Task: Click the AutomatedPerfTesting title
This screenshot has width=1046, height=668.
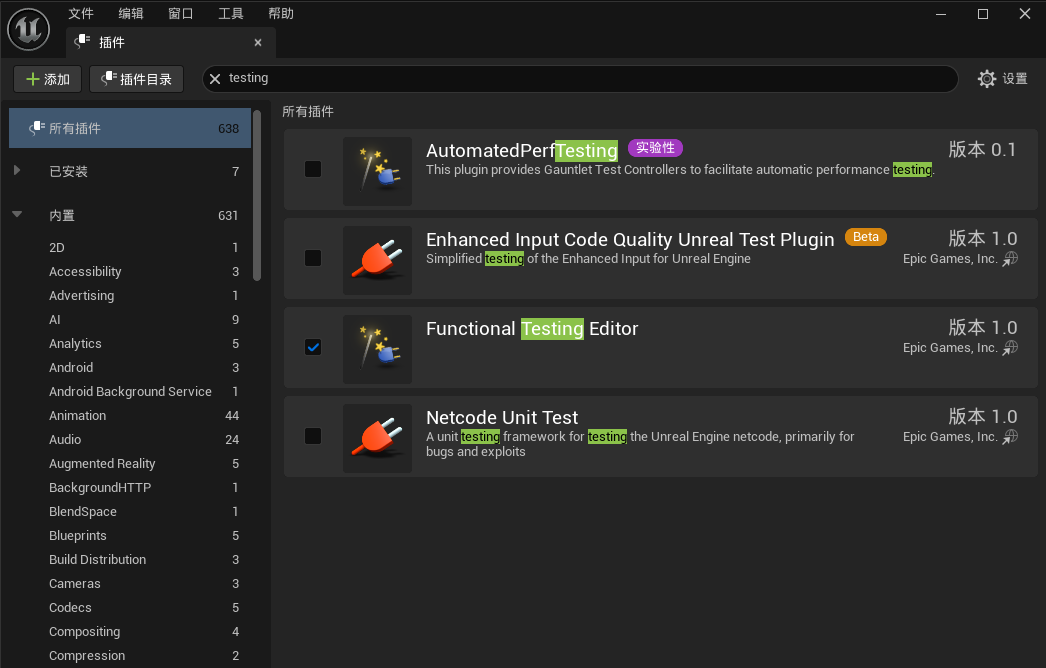Action: pos(522,151)
